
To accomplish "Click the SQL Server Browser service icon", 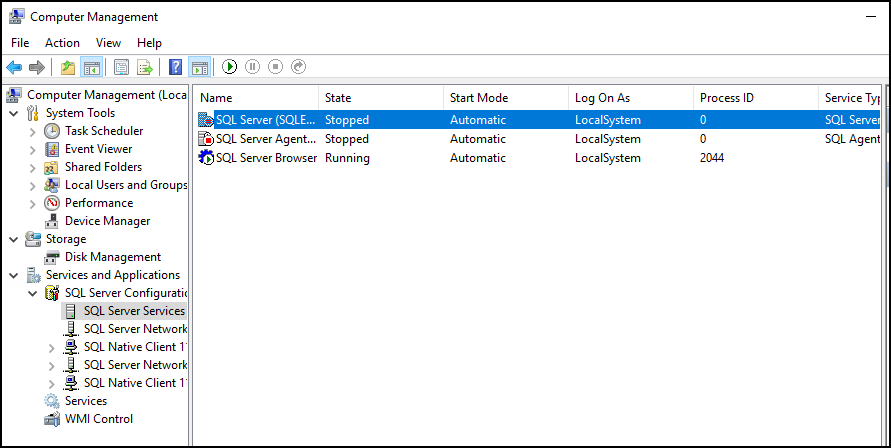I will click(x=206, y=158).
